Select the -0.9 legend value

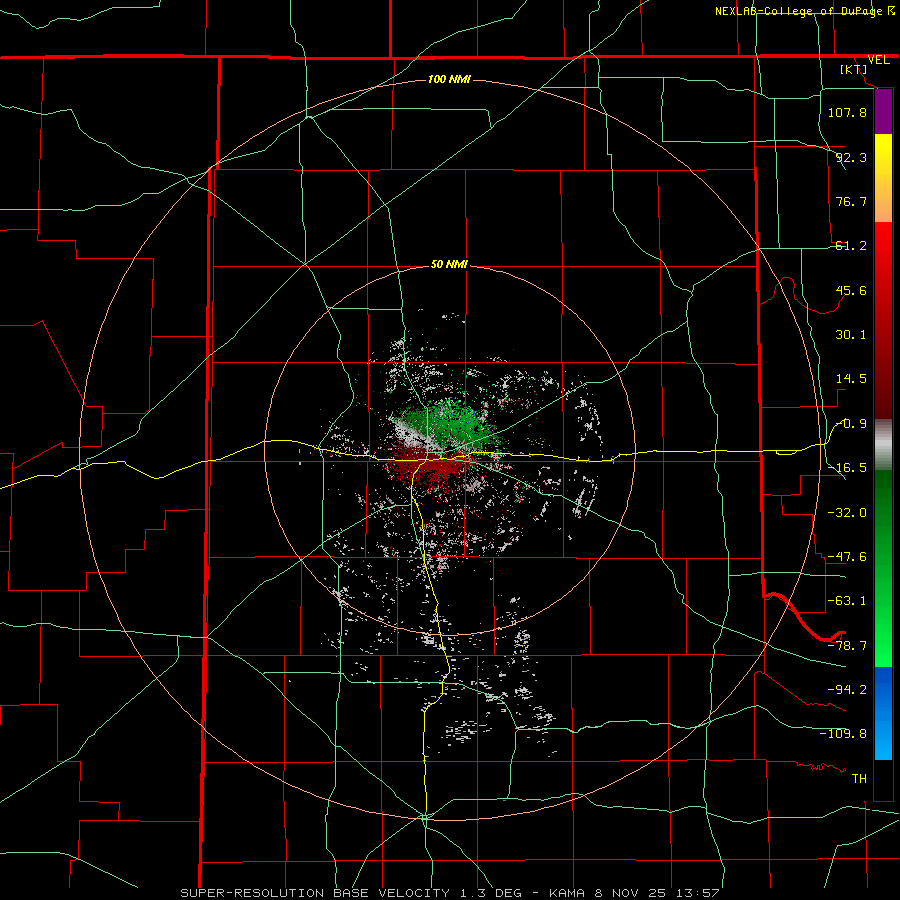tap(851, 424)
